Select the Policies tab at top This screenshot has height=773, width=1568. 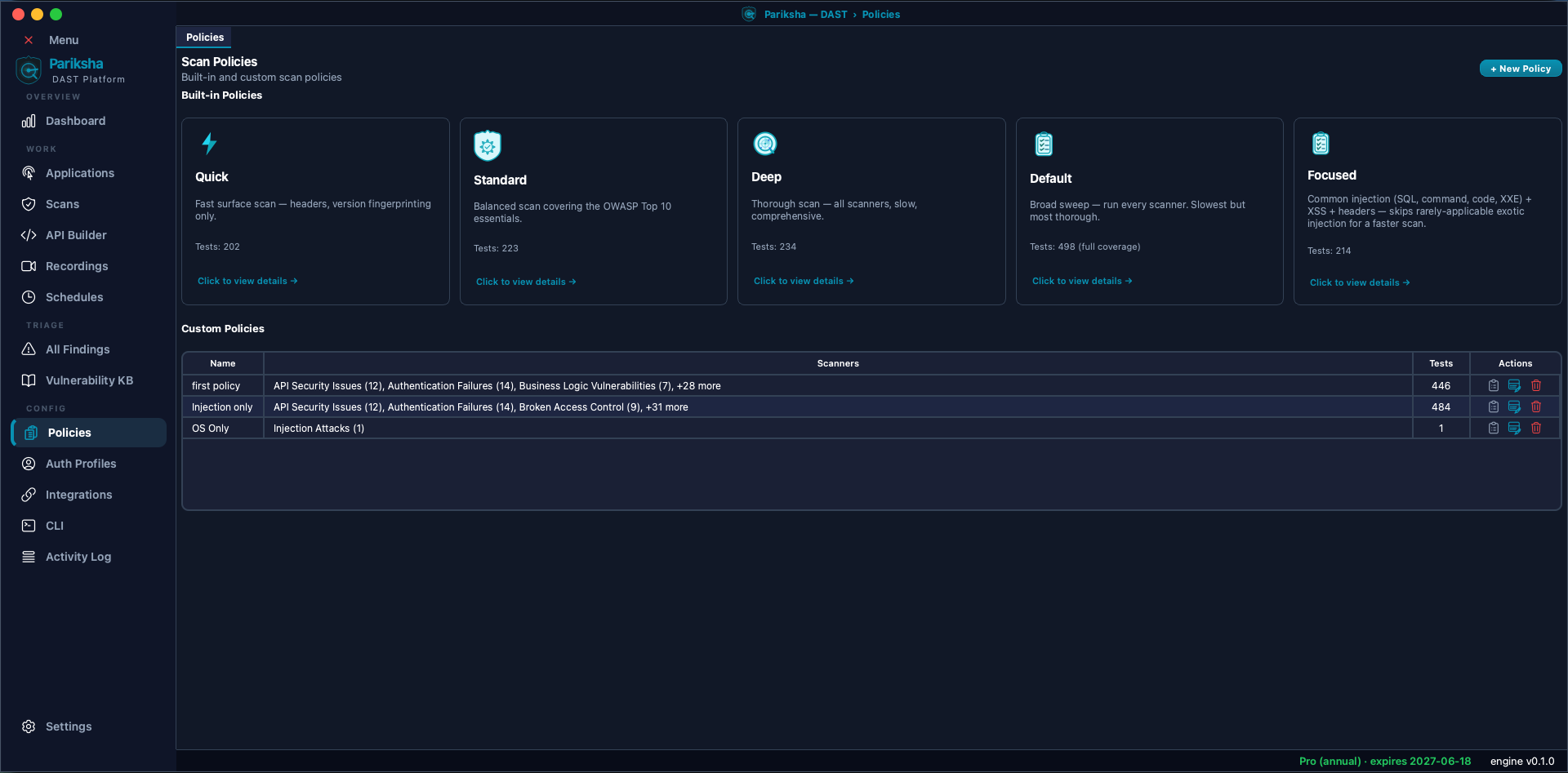coord(205,38)
